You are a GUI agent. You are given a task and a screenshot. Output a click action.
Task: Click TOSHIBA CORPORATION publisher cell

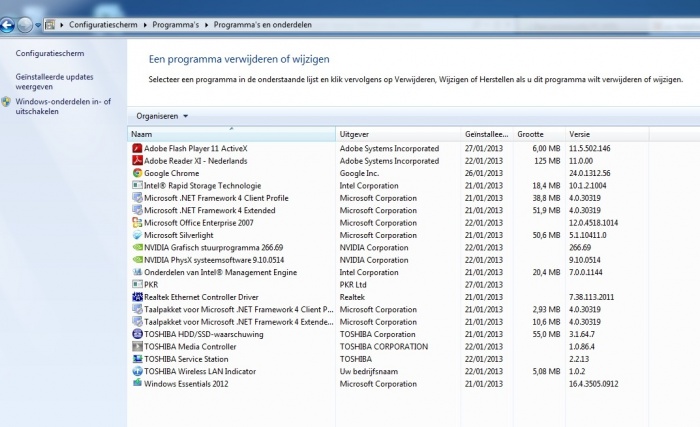tap(383, 347)
